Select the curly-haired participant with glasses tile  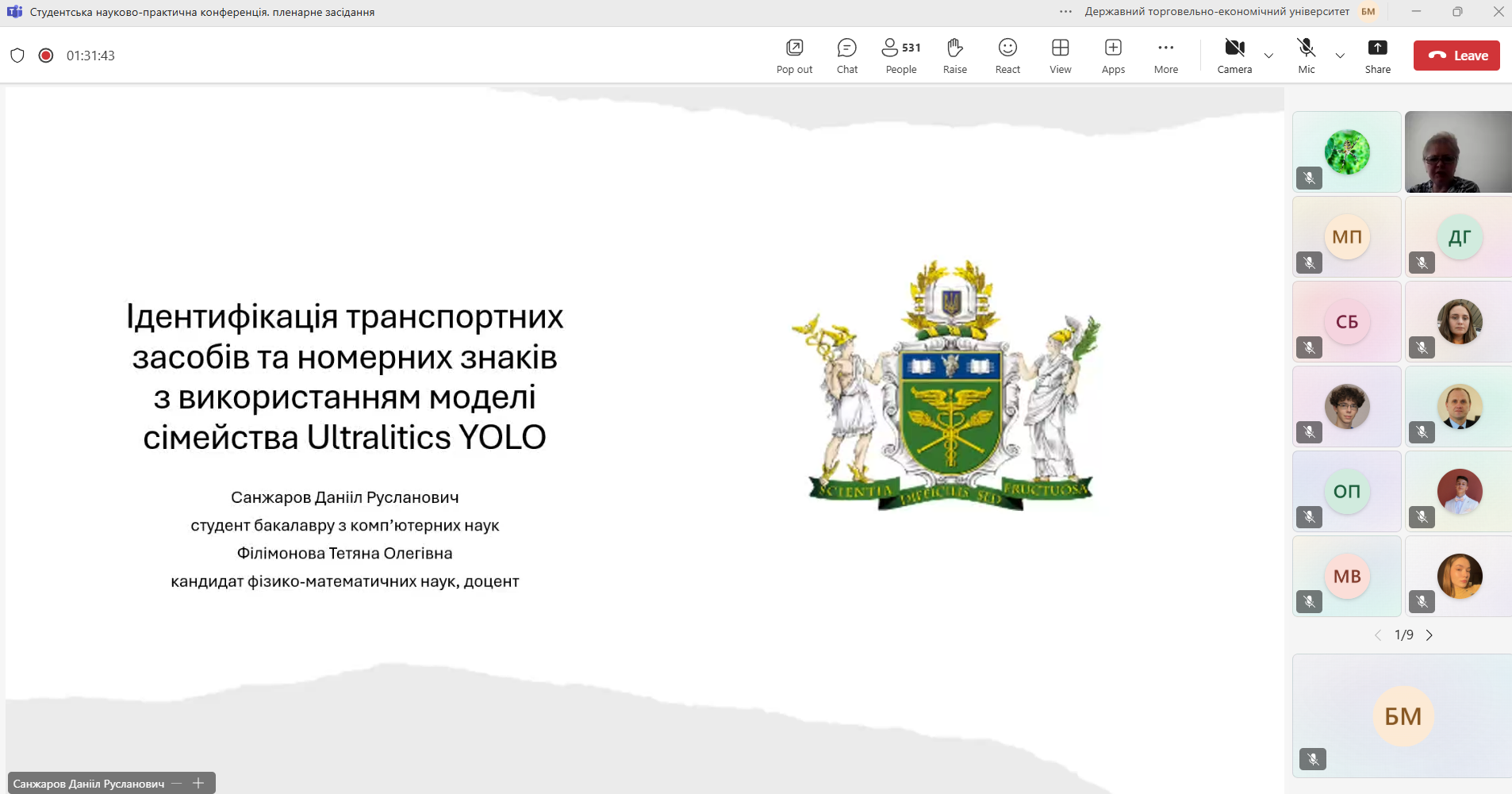click(1347, 406)
